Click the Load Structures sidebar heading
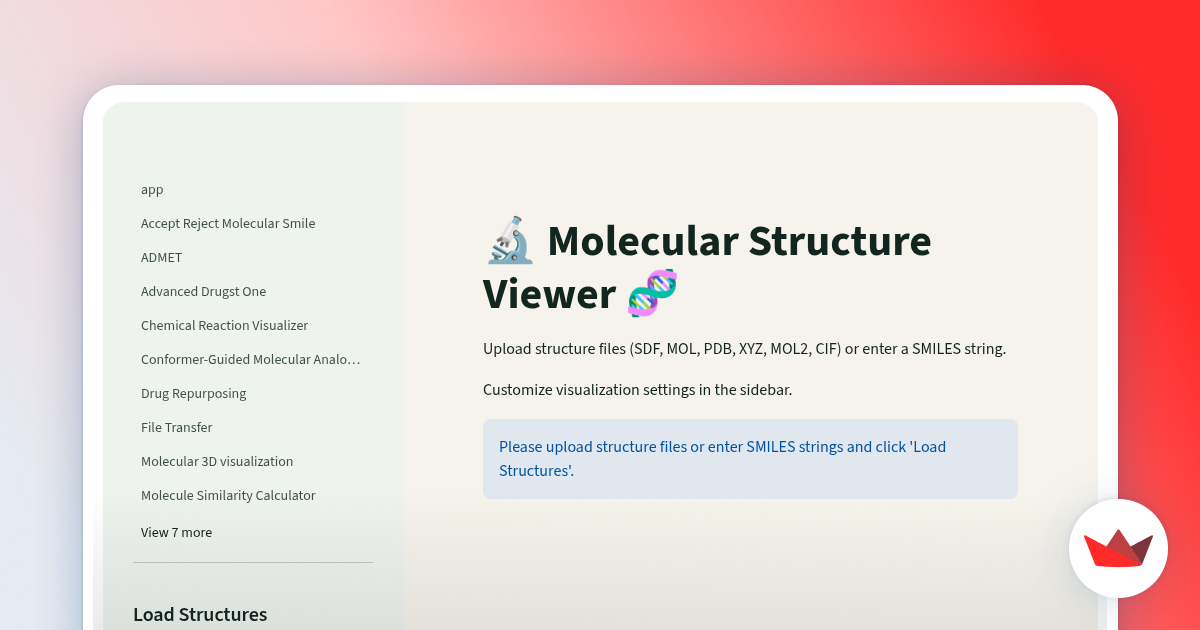The image size is (1200, 630). [200, 614]
